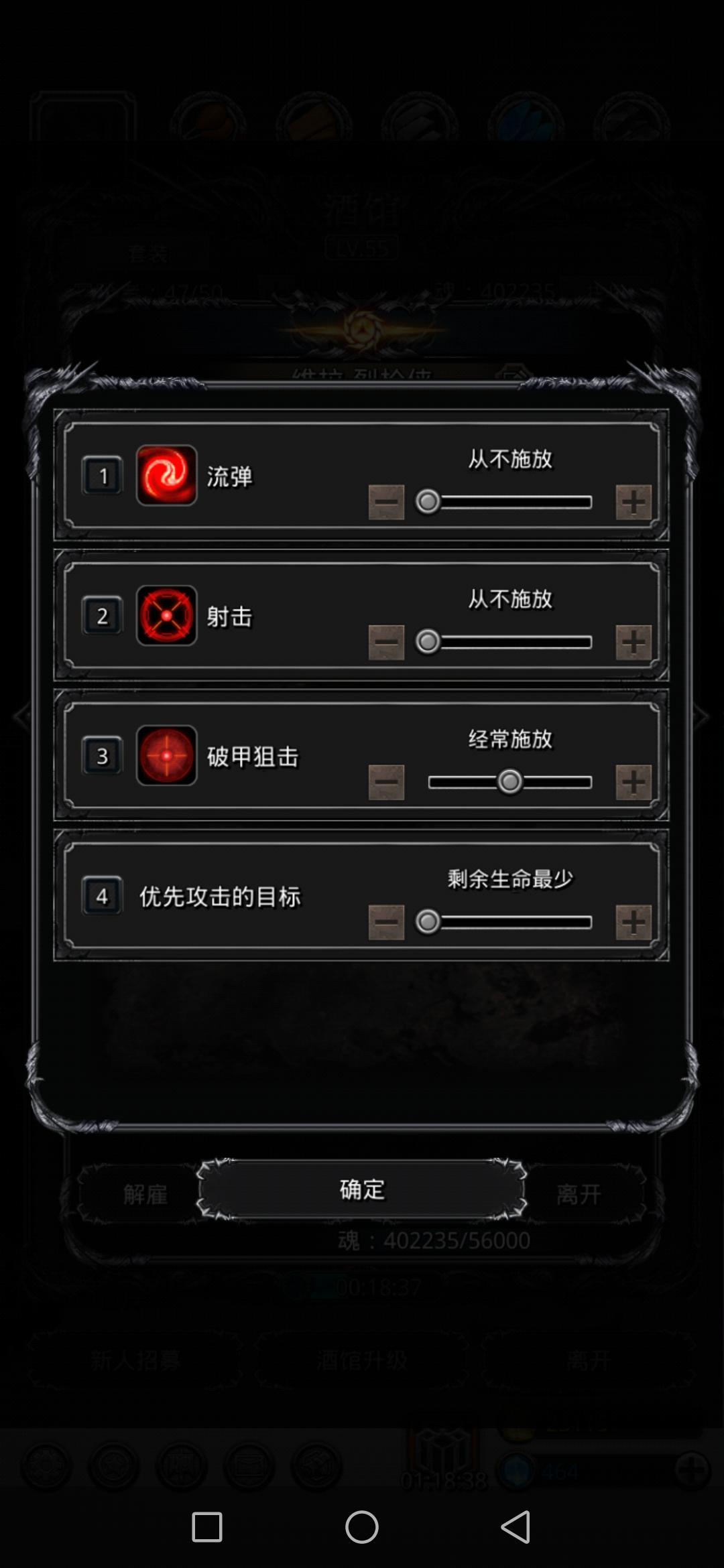Increase 流弹 cast frequency with plus
The width and height of the screenshot is (724, 1568).
tap(633, 502)
